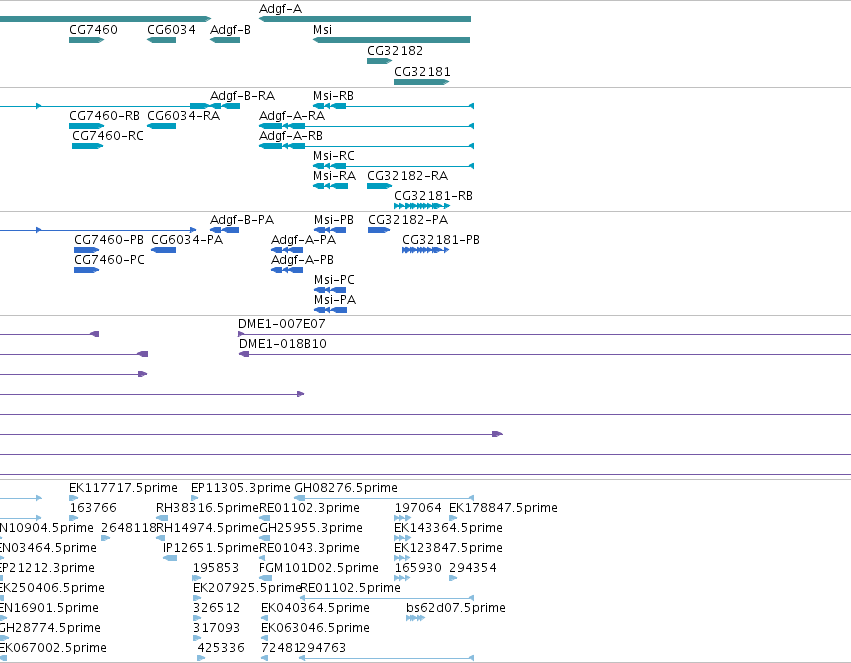Select EST IP12651.5prime
Image resolution: width=851 pixels, height=663 pixels.
point(170,558)
